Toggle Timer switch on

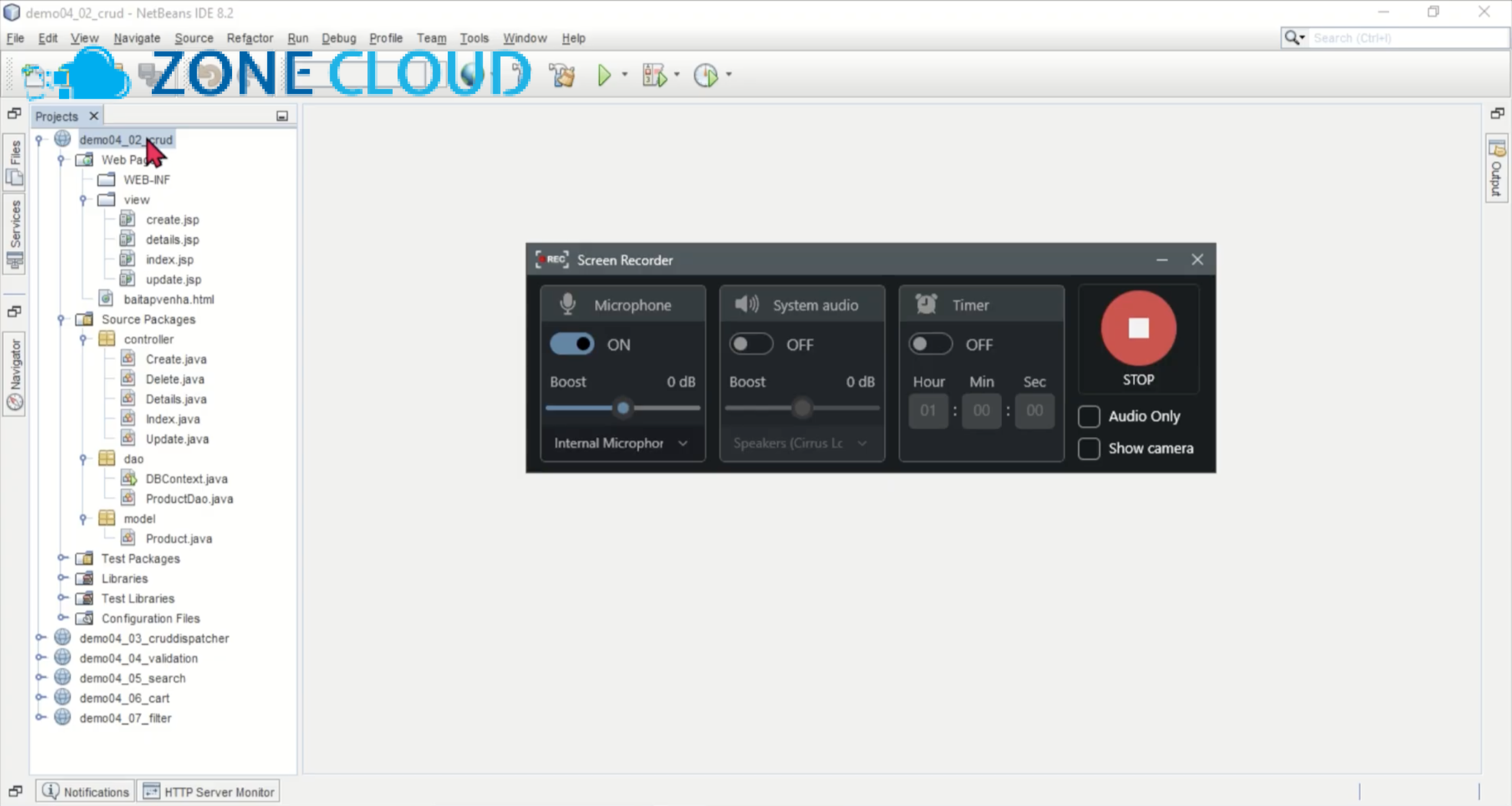[x=930, y=344]
